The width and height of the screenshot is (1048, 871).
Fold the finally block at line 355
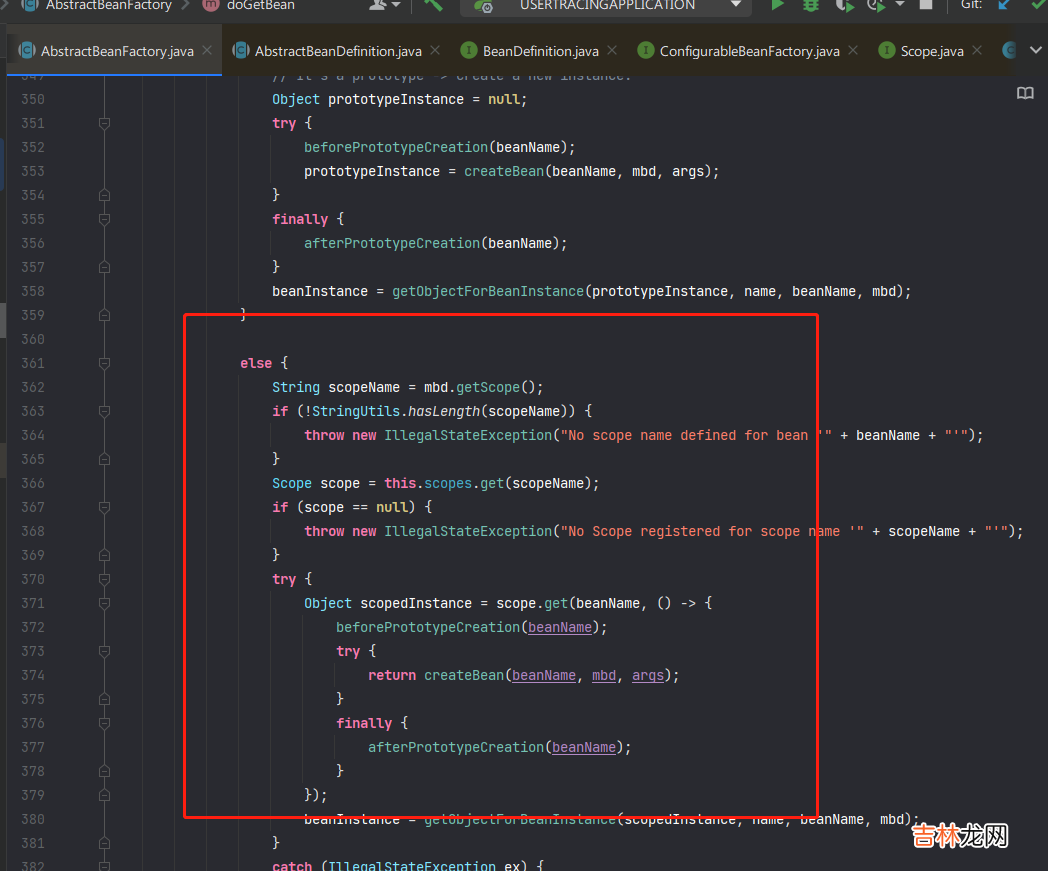[x=104, y=219]
